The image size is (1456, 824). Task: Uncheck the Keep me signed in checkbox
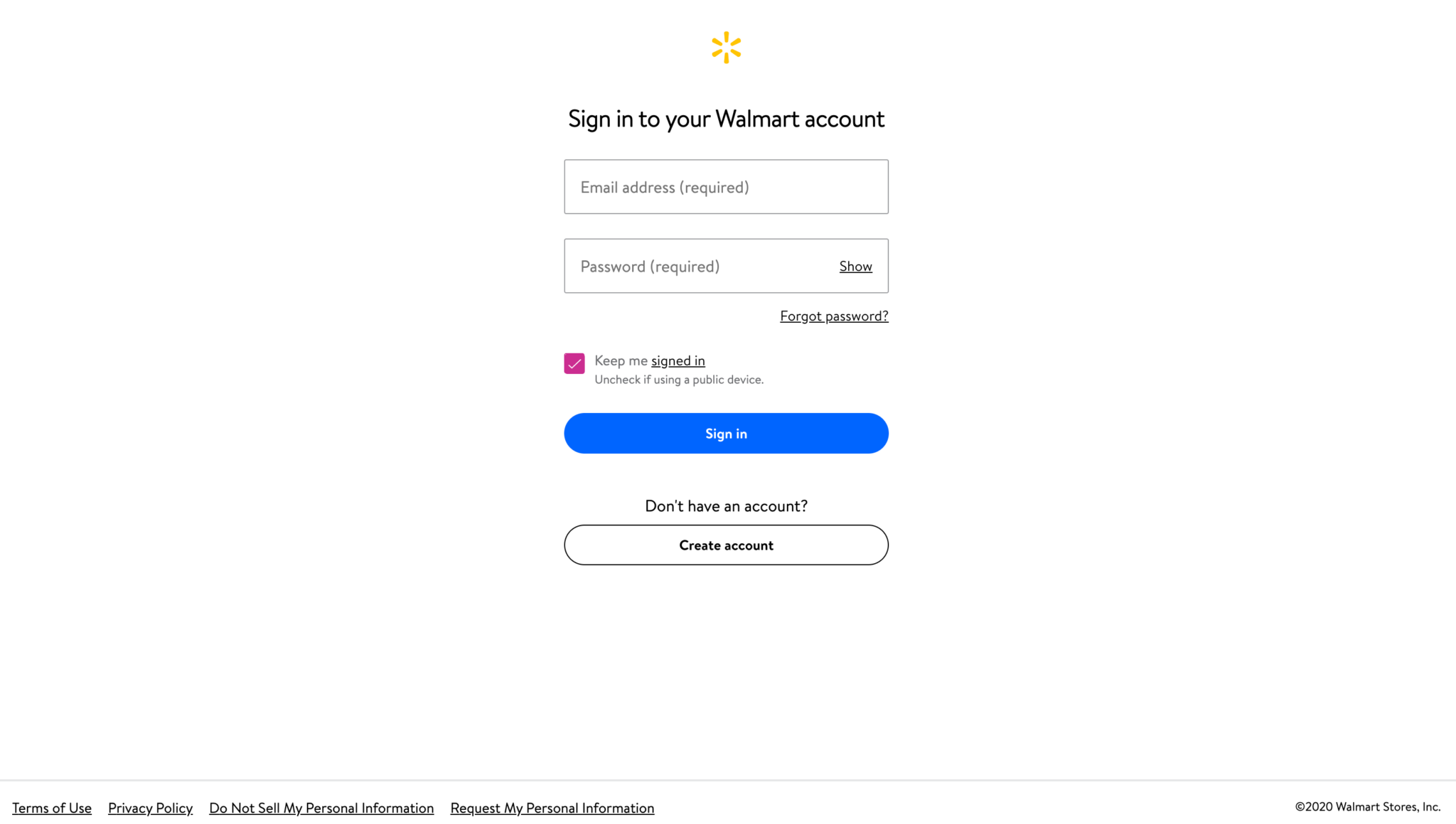[574, 363]
